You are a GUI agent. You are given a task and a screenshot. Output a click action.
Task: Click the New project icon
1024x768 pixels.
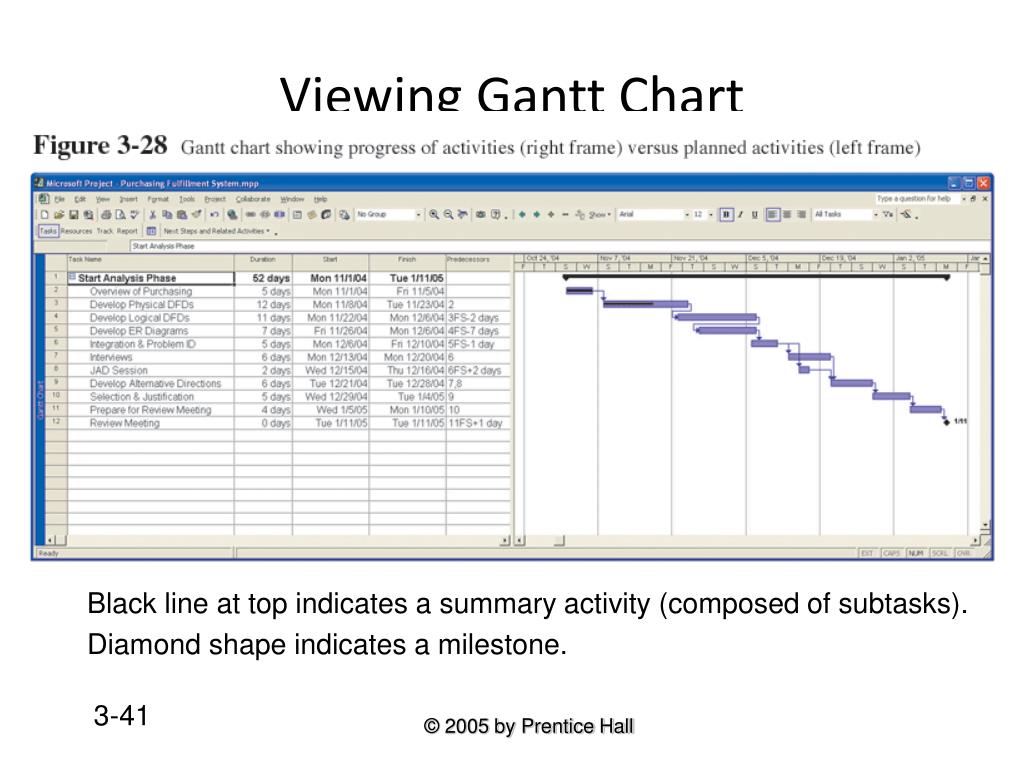click(x=44, y=214)
